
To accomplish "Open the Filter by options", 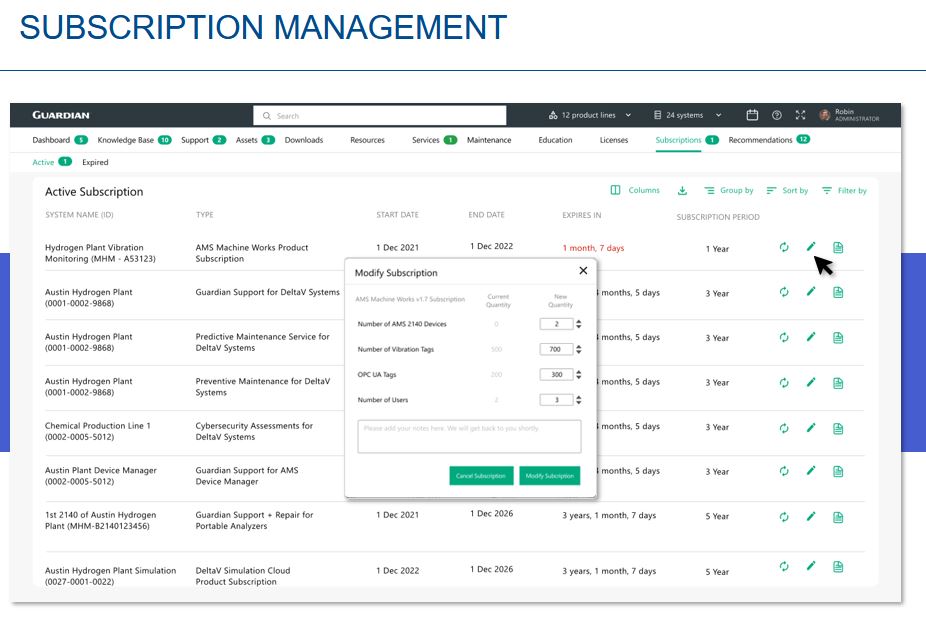I will coord(844,190).
